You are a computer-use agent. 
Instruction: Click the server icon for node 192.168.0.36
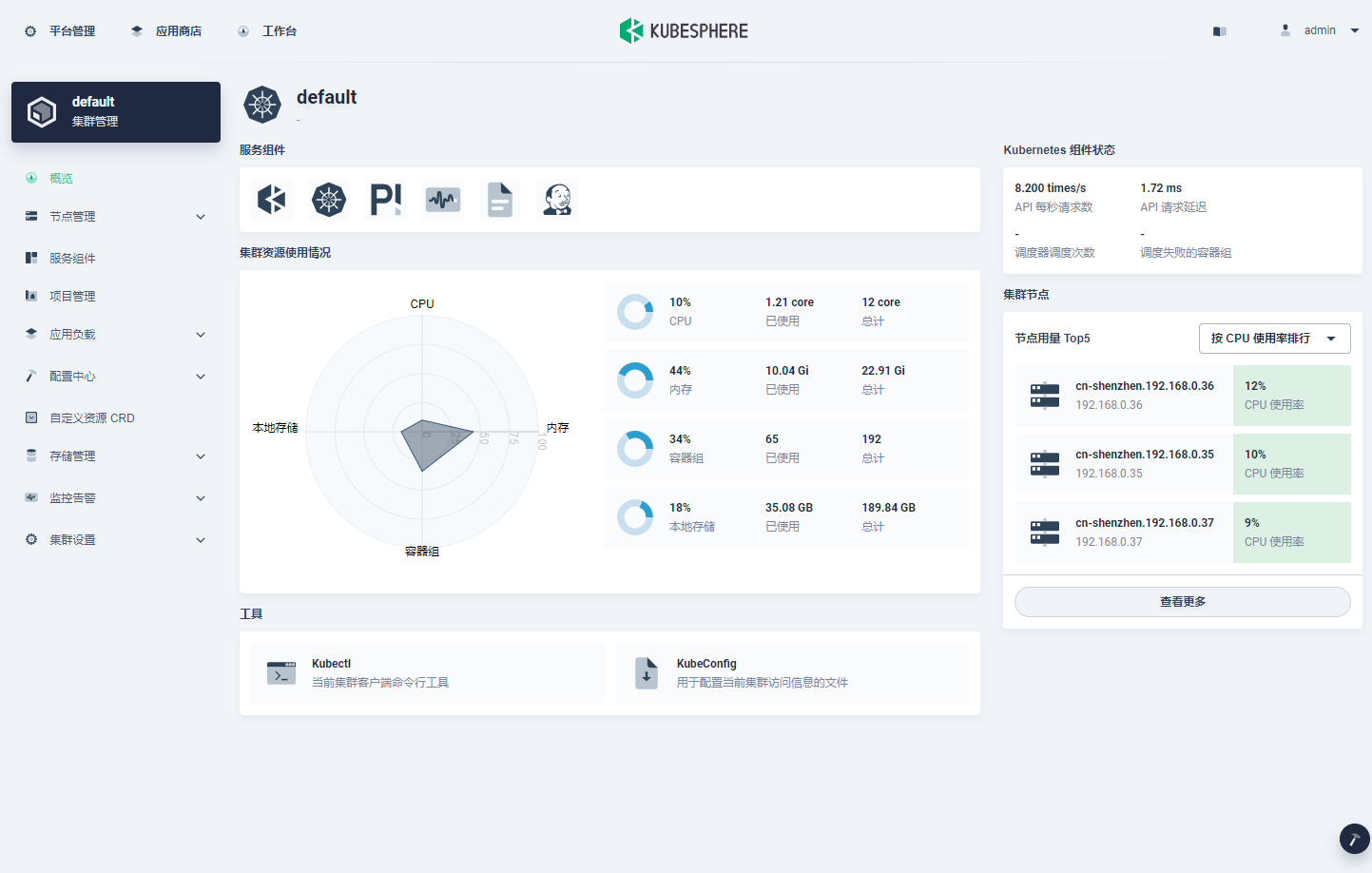tap(1045, 396)
